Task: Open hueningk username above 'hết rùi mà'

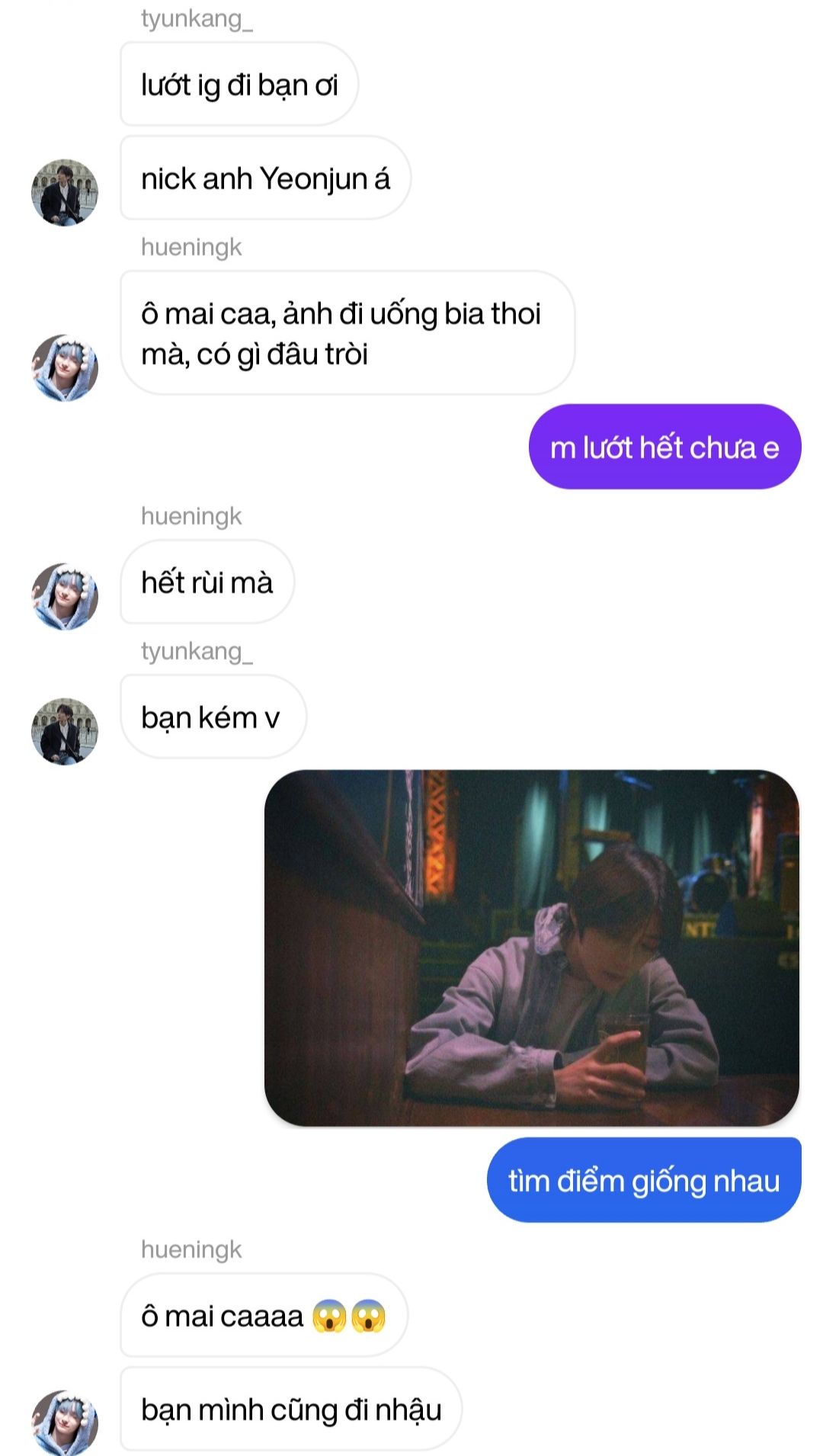Action: coord(191,516)
